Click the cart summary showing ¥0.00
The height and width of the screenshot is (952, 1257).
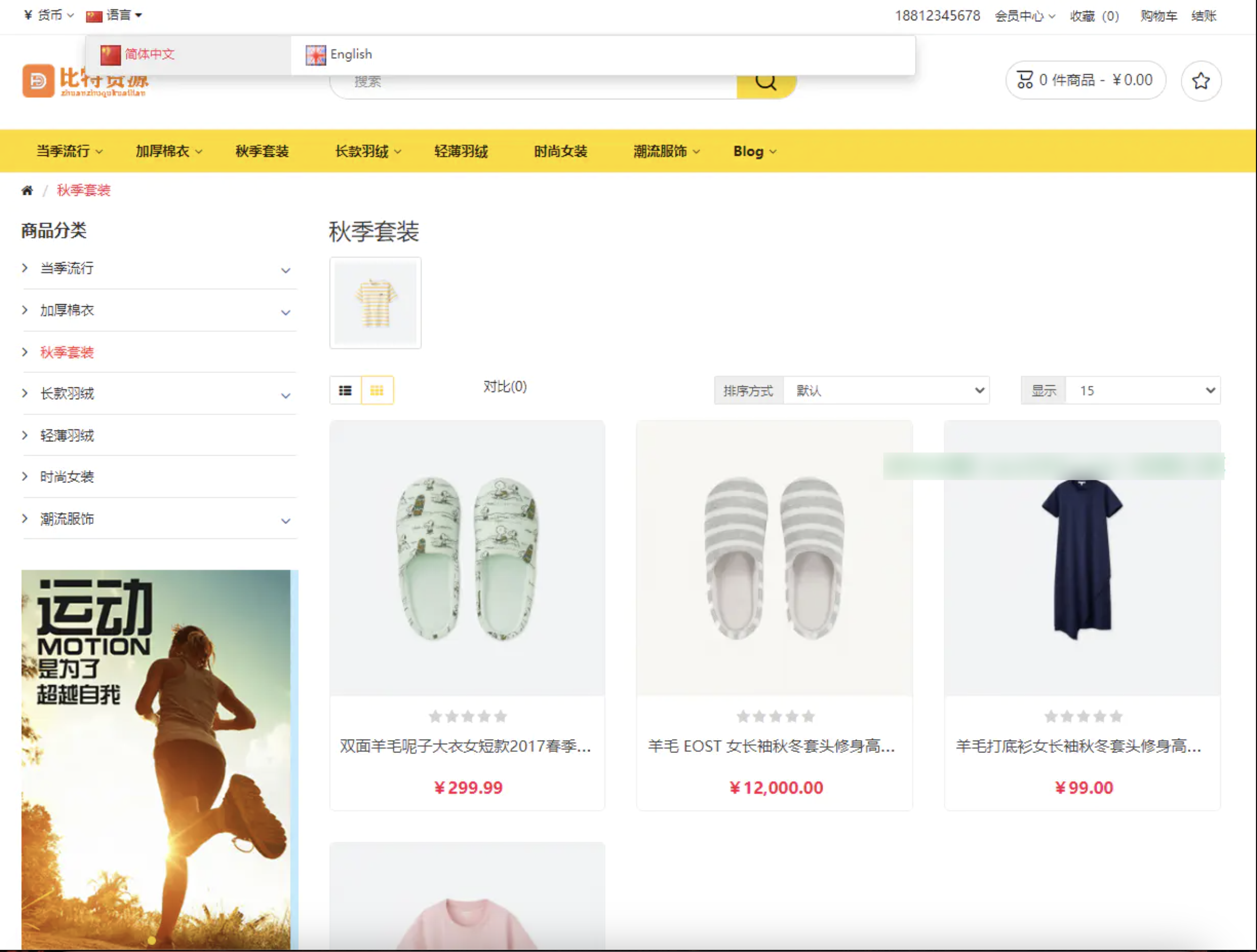pos(1085,80)
